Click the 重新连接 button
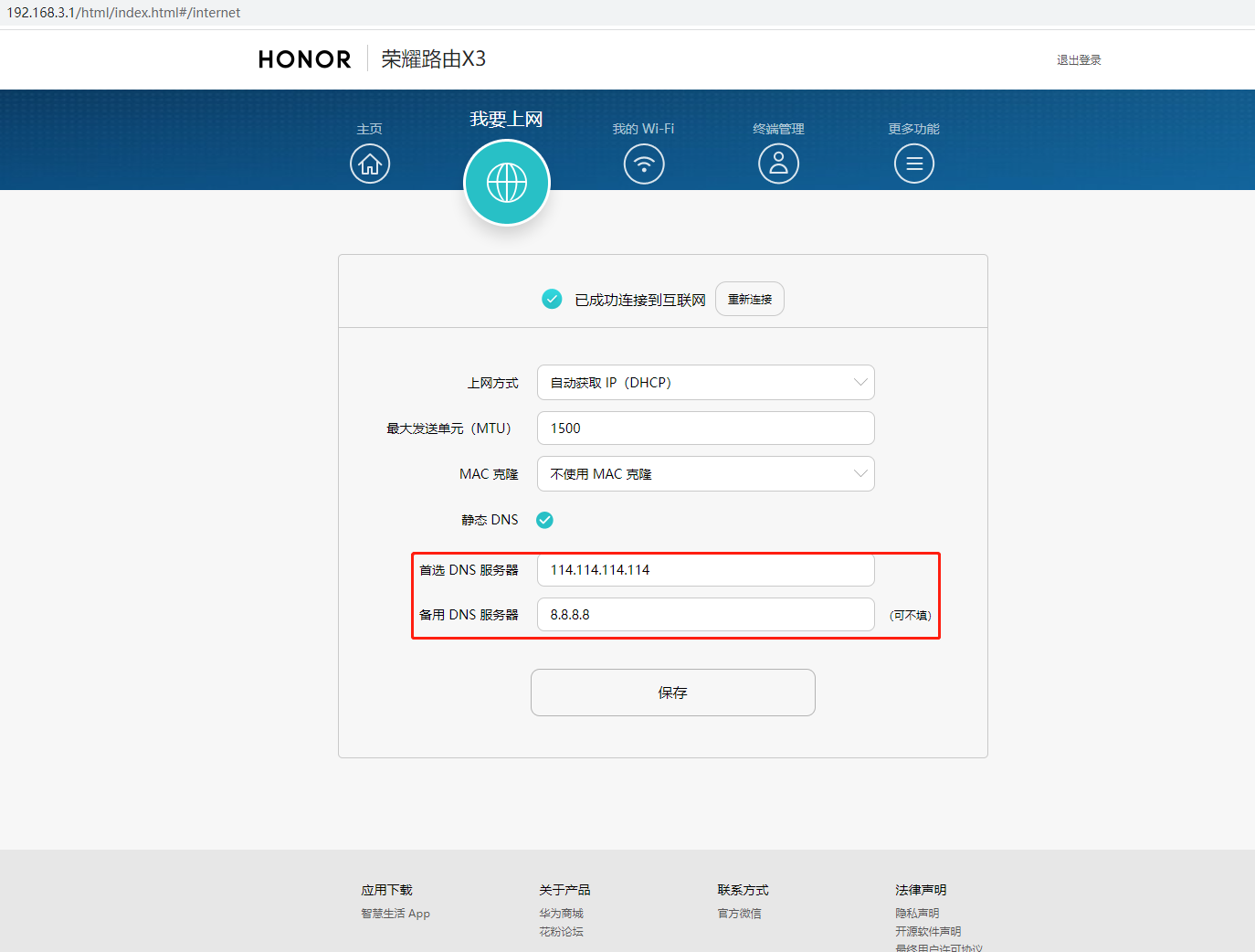1255x952 pixels. (x=750, y=299)
